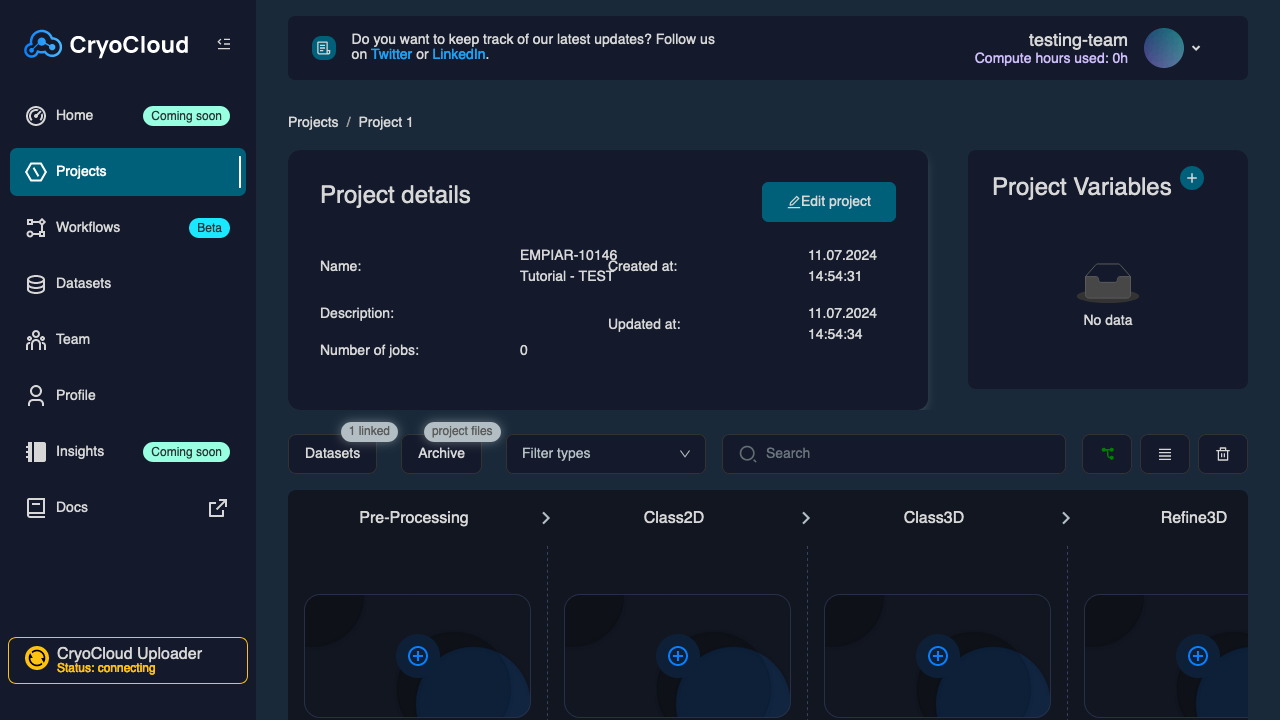Open Team in the sidebar

click(128, 340)
